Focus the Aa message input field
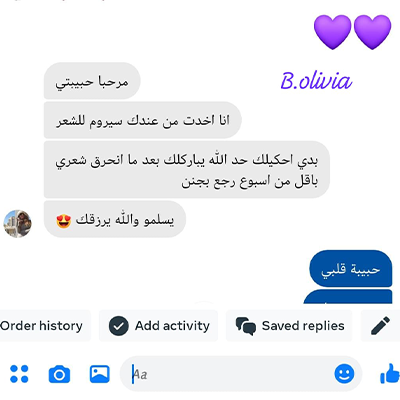Image resolution: width=400 pixels, height=400 pixels. point(233,374)
